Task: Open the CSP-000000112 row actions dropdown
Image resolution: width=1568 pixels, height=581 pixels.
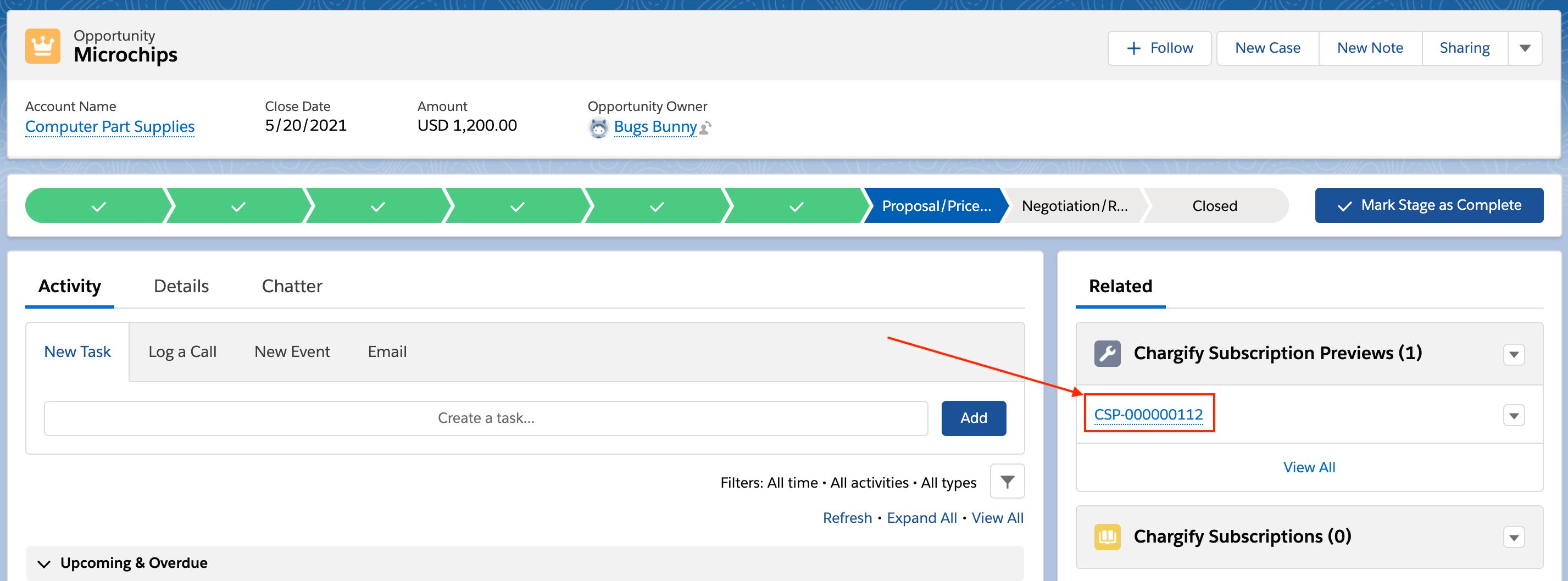Action: 1513,416
